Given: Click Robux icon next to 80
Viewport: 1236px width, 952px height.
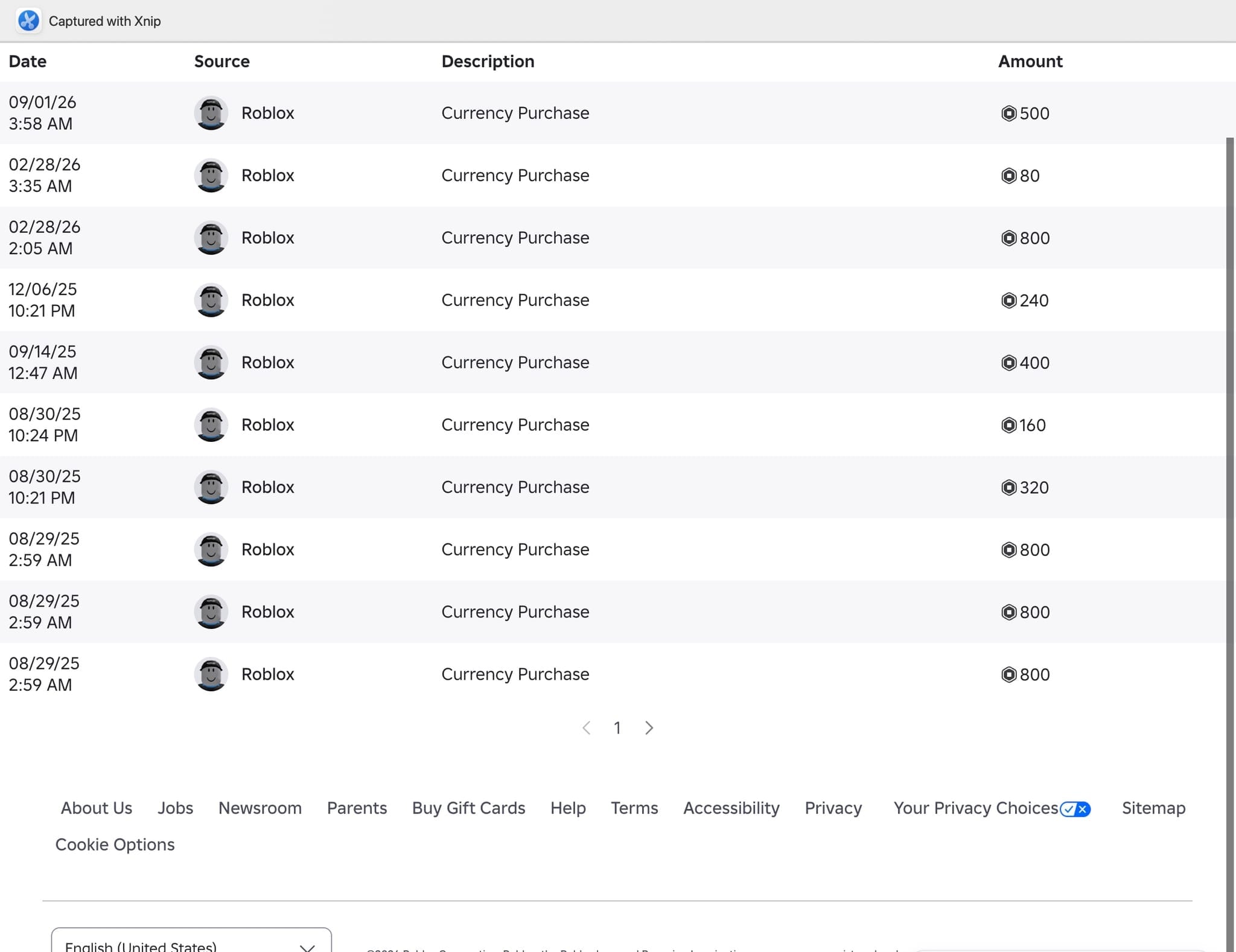Looking at the screenshot, I should pos(1008,176).
